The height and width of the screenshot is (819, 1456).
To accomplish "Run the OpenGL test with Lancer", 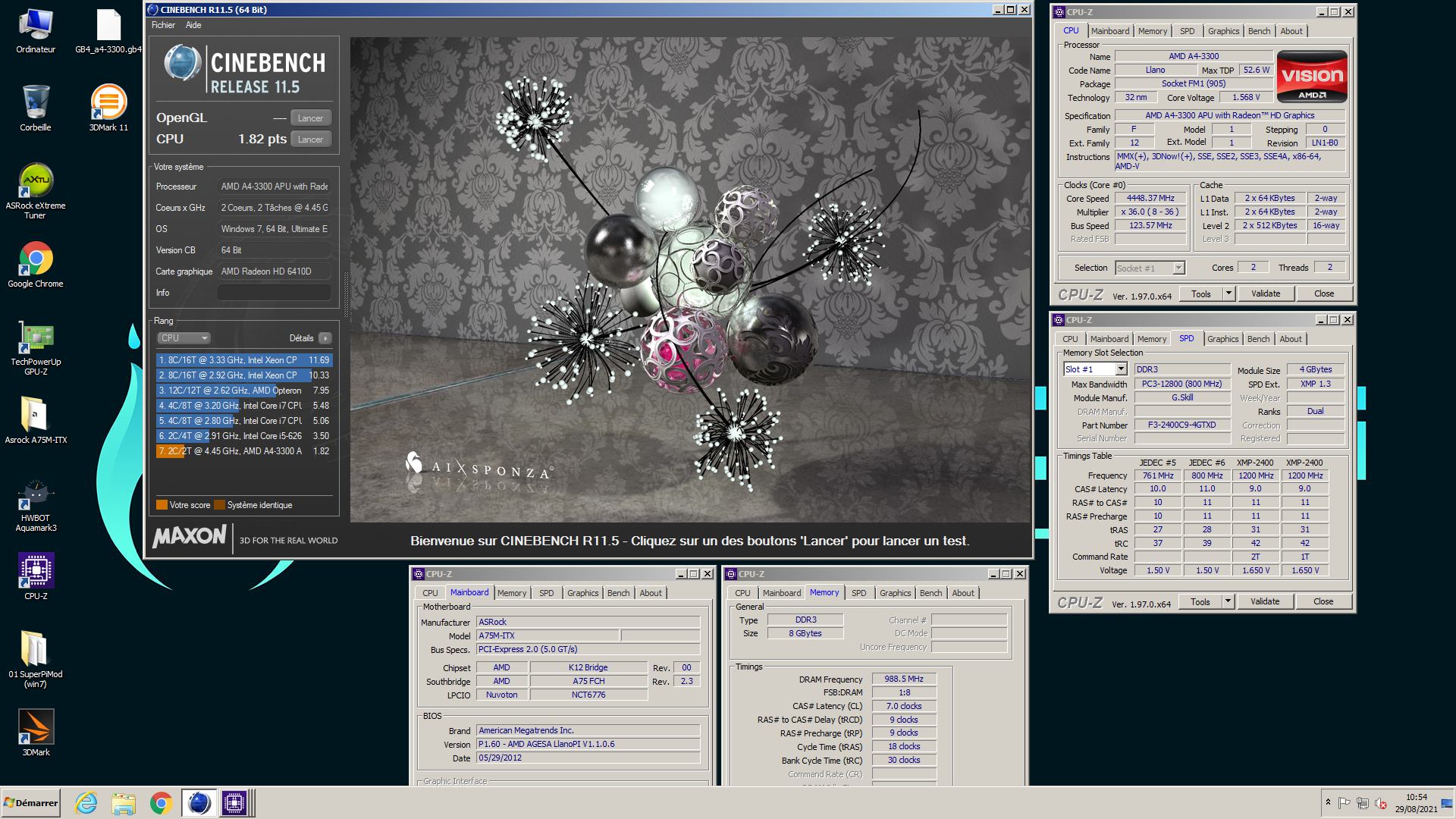I will pyautogui.click(x=310, y=118).
